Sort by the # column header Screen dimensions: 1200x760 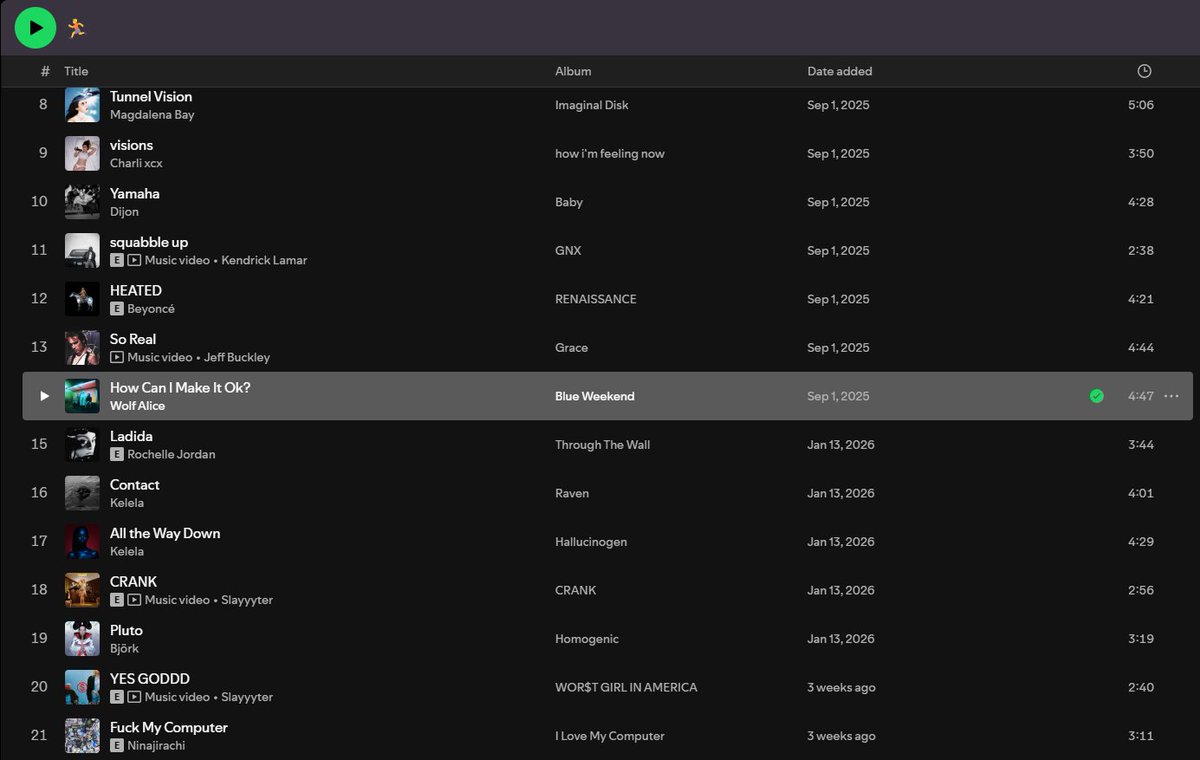coord(45,71)
